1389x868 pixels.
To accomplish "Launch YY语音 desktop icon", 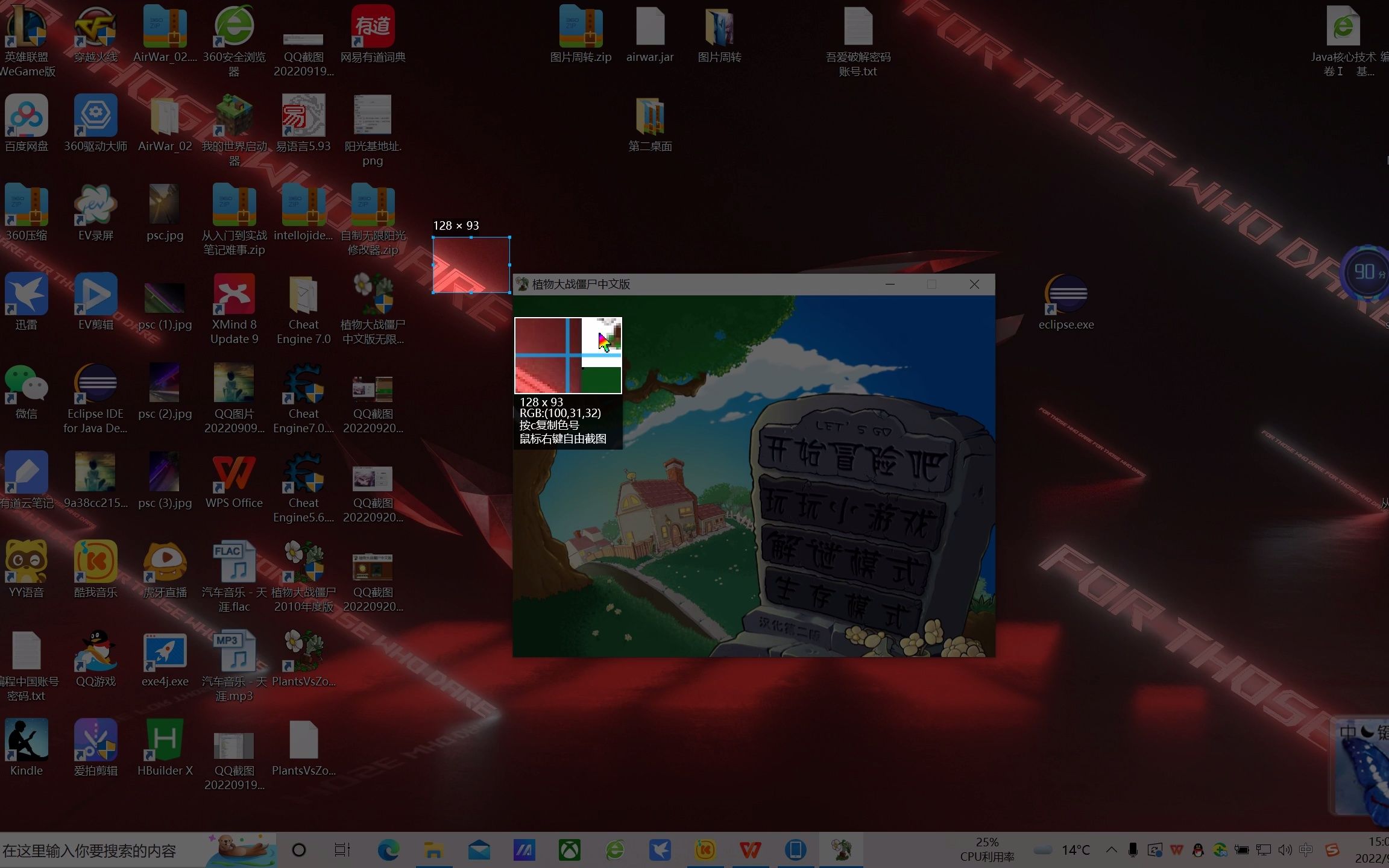I will pyautogui.click(x=27, y=570).
